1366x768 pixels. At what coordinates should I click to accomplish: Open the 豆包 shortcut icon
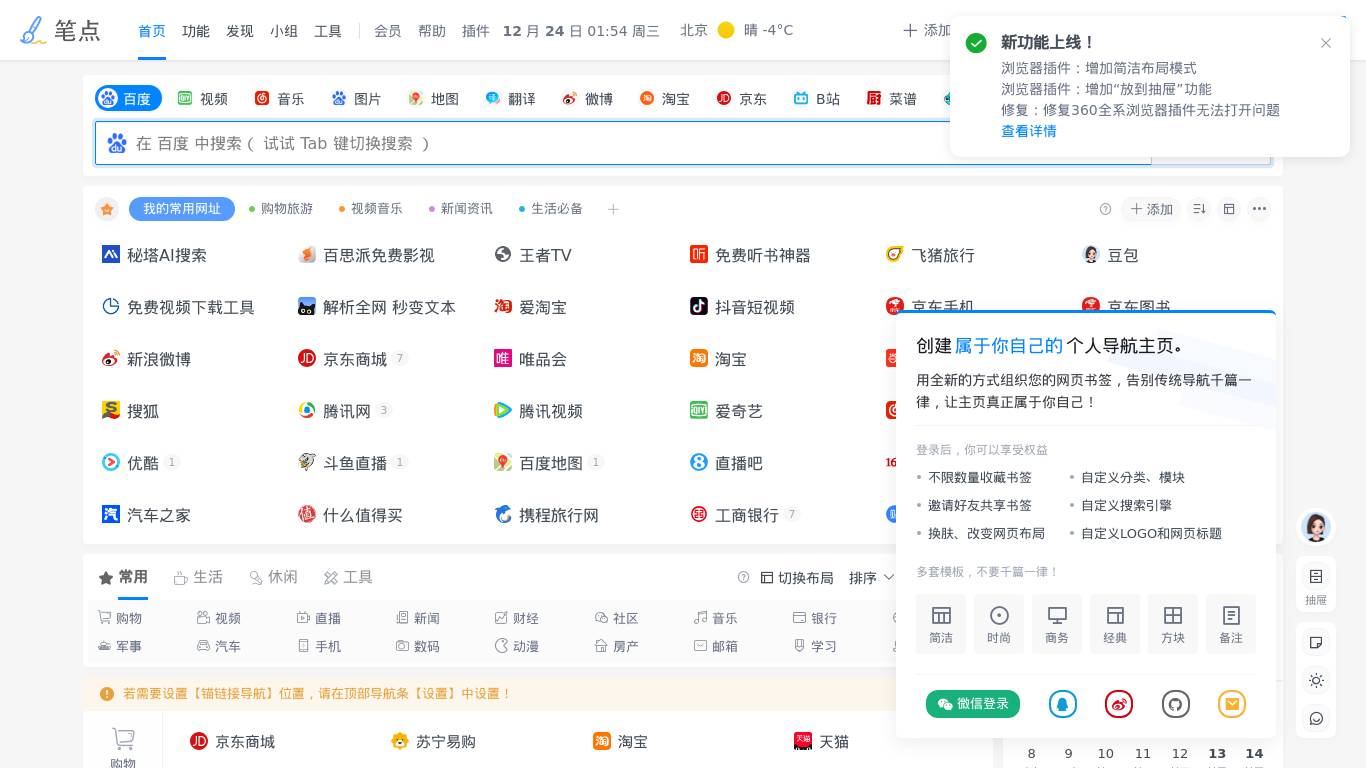click(1091, 255)
